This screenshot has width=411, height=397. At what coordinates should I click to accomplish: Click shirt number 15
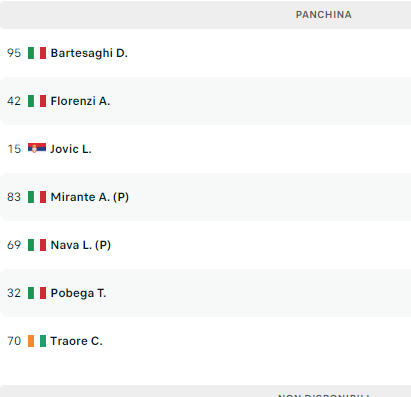(x=14, y=149)
